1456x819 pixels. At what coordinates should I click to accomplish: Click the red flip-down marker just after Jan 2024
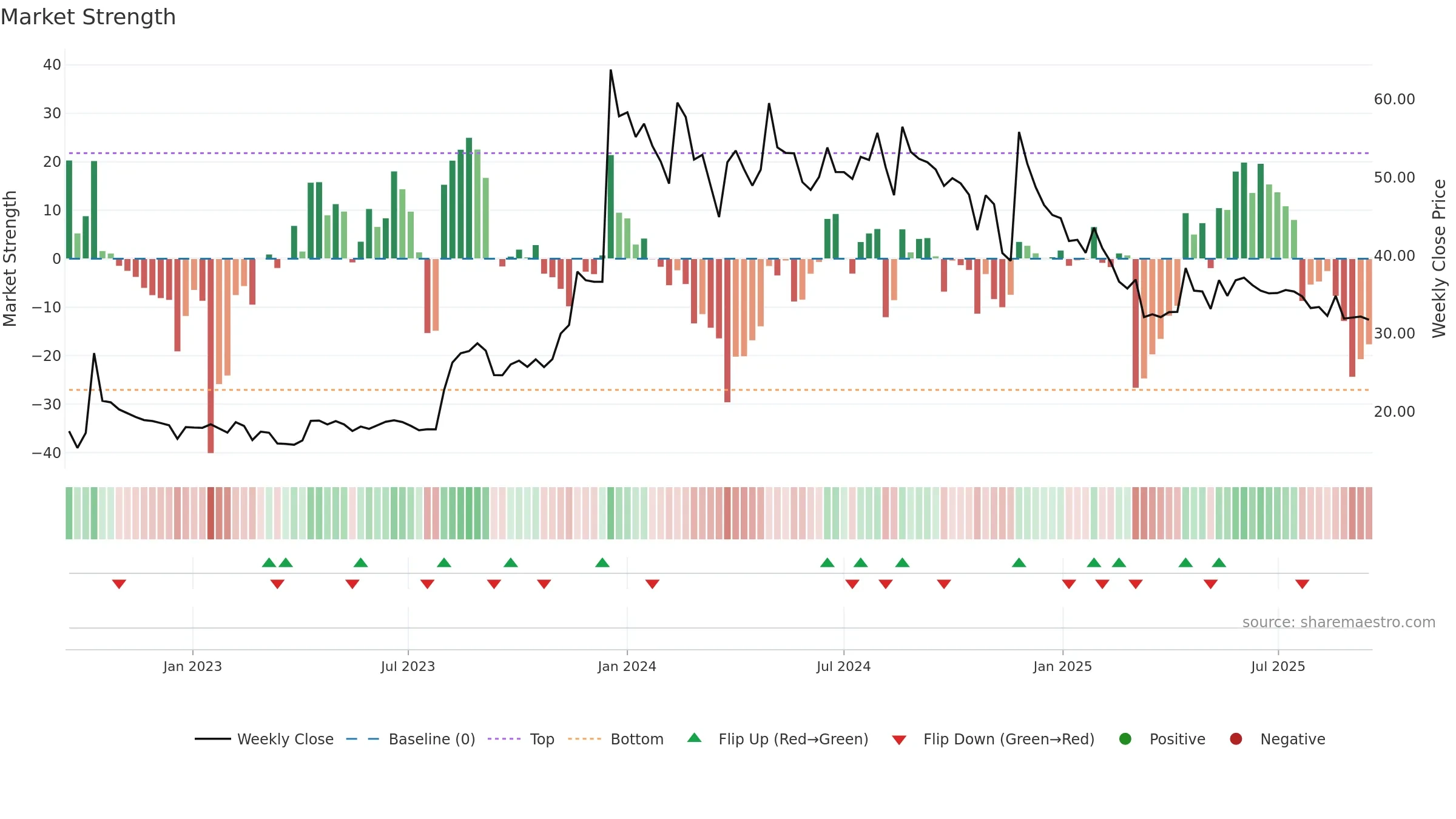pyautogui.click(x=652, y=584)
